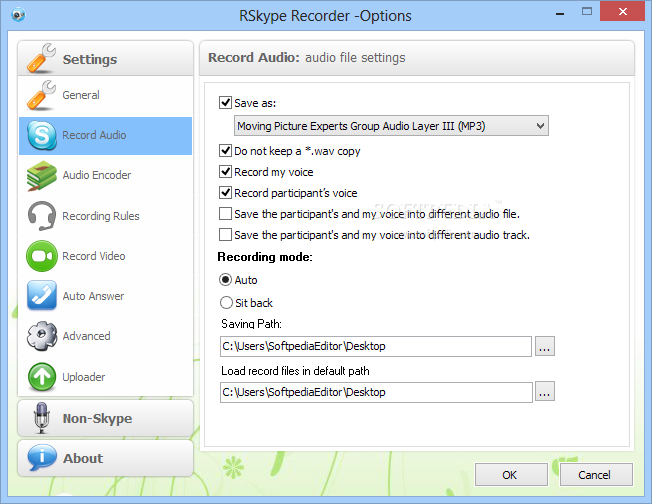Expand the About section
Image resolution: width=652 pixels, height=504 pixels.
(105, 458)
